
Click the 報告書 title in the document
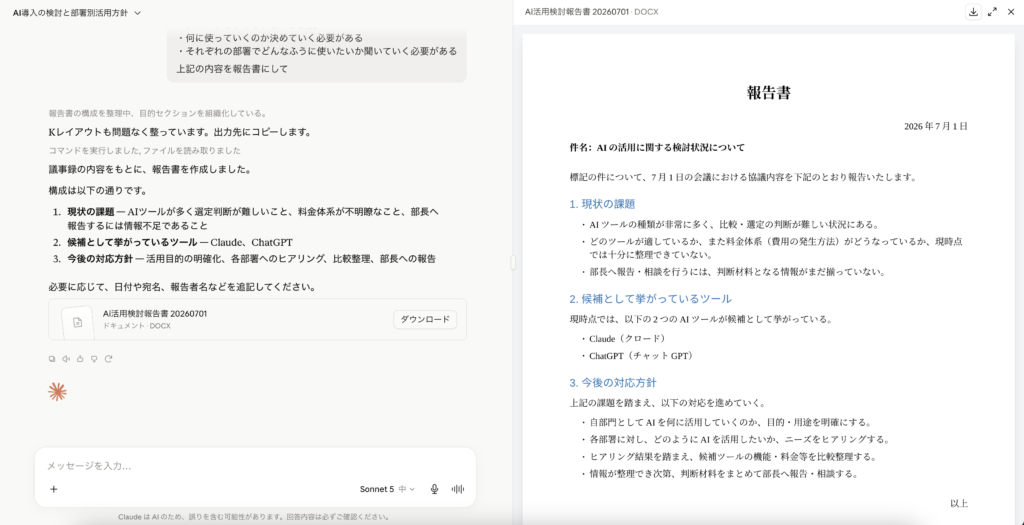769,93
